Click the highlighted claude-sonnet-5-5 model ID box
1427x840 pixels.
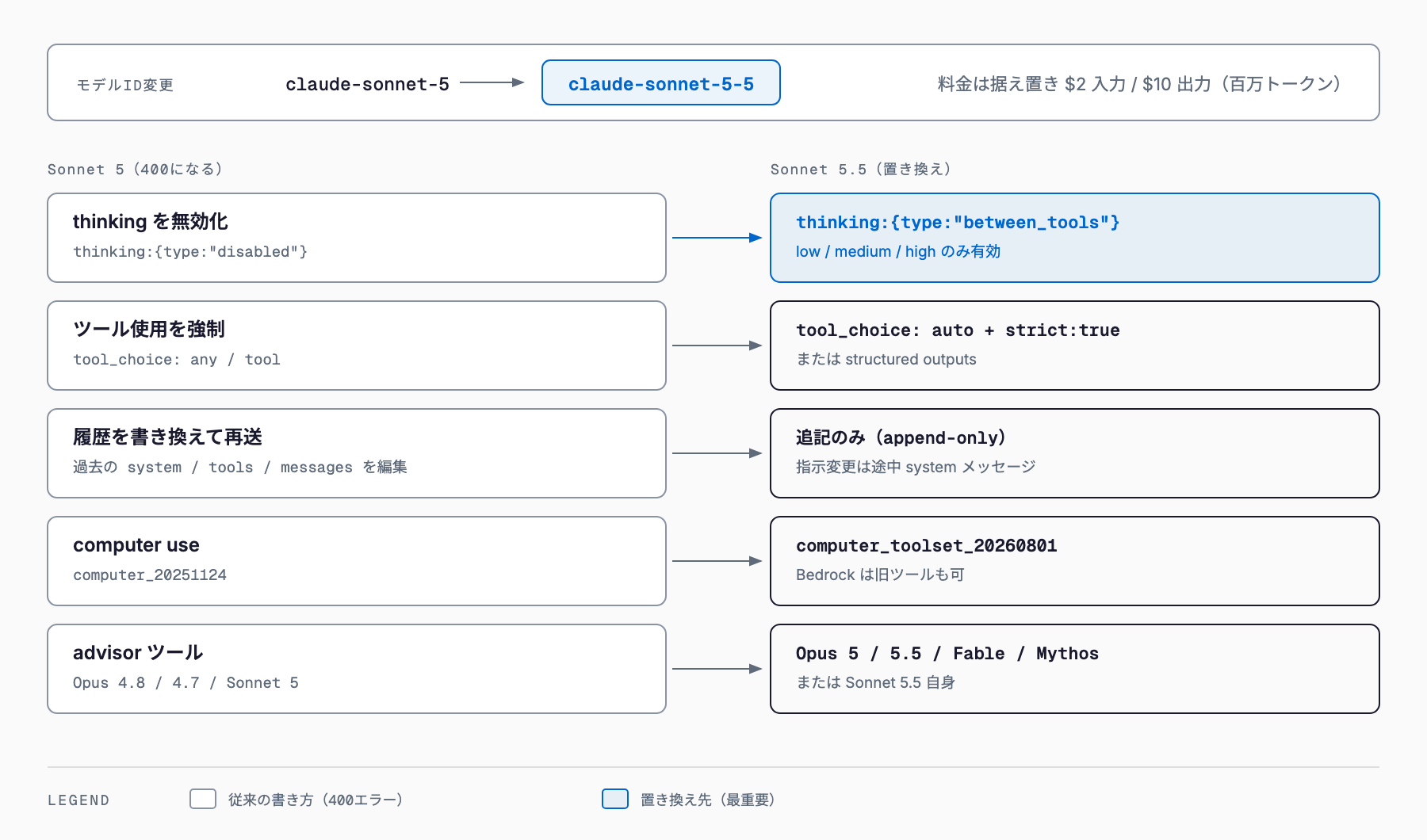(660, 82)
